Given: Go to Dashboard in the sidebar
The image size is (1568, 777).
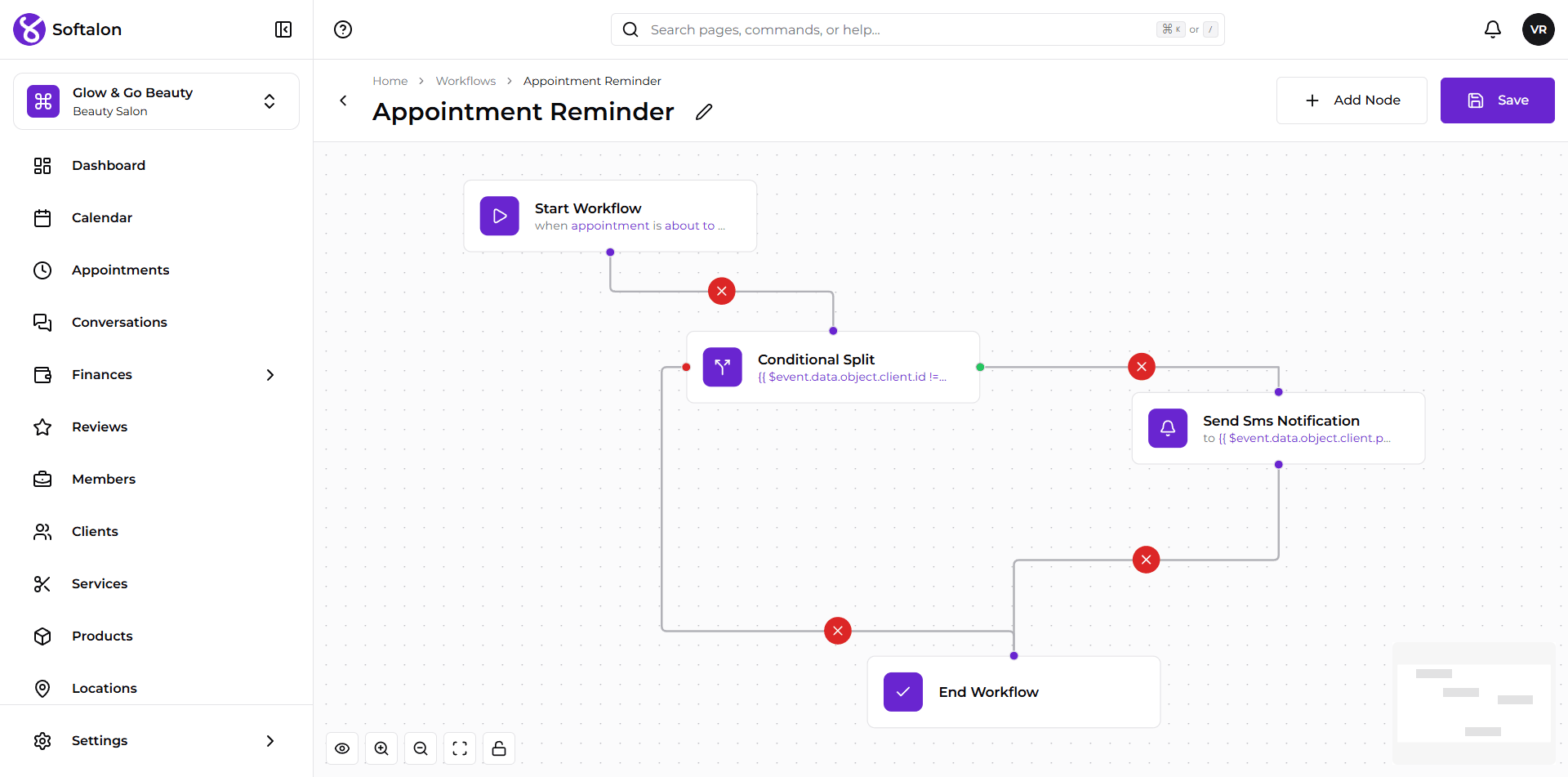Looking at the screenshot, I should pos(156,166).
